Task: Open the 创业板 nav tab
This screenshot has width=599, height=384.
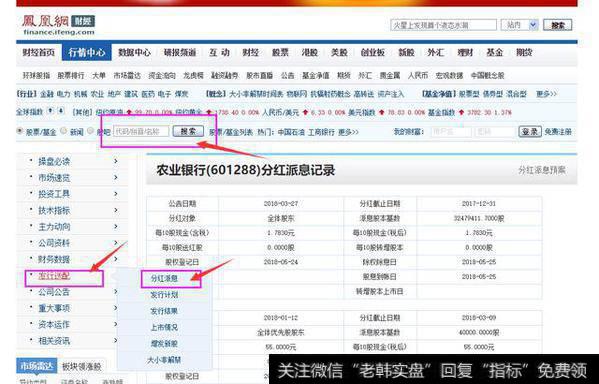Action: tap(372, 52)
